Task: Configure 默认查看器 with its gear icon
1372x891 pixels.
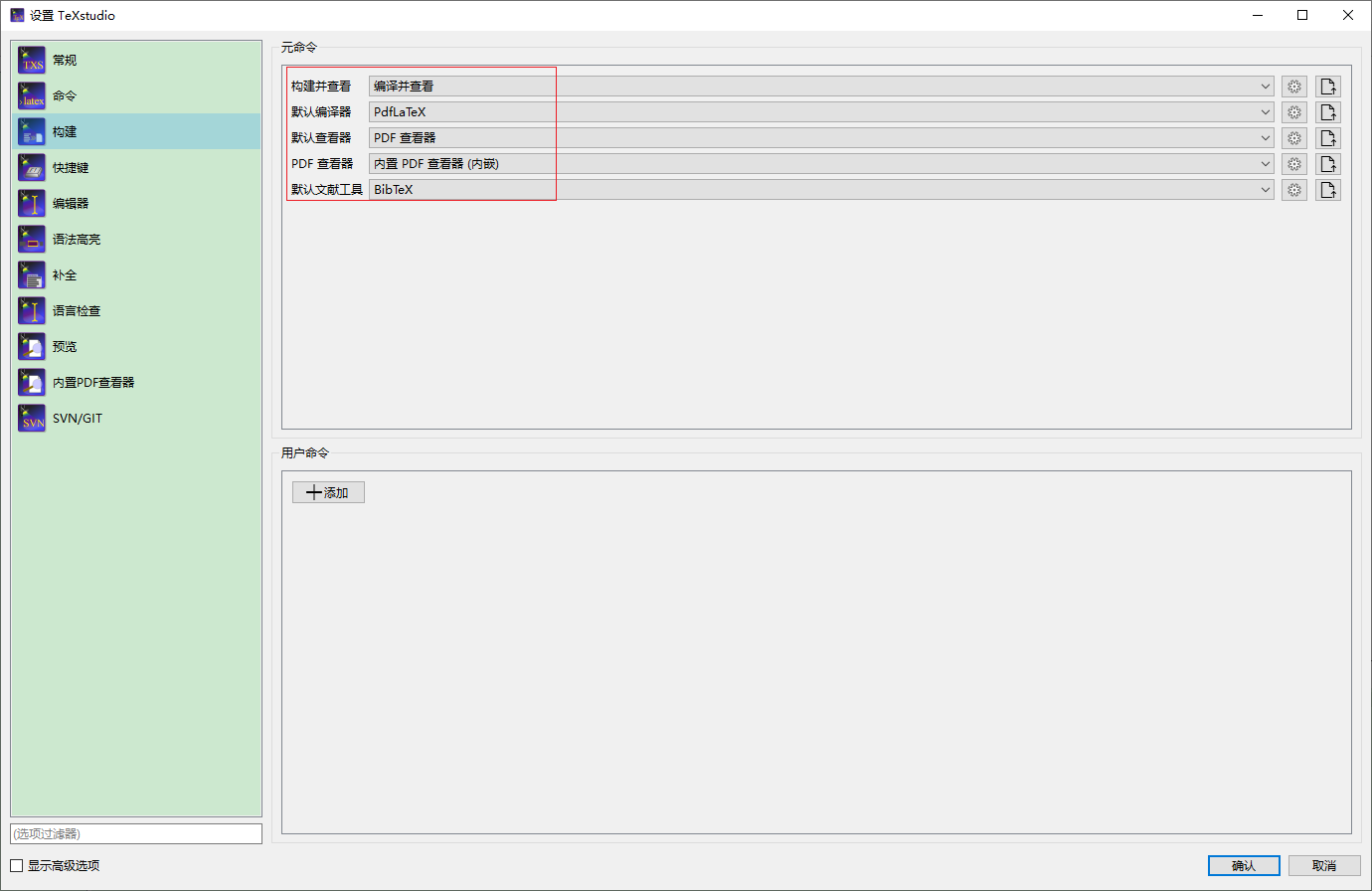Action: [1294, 138]
